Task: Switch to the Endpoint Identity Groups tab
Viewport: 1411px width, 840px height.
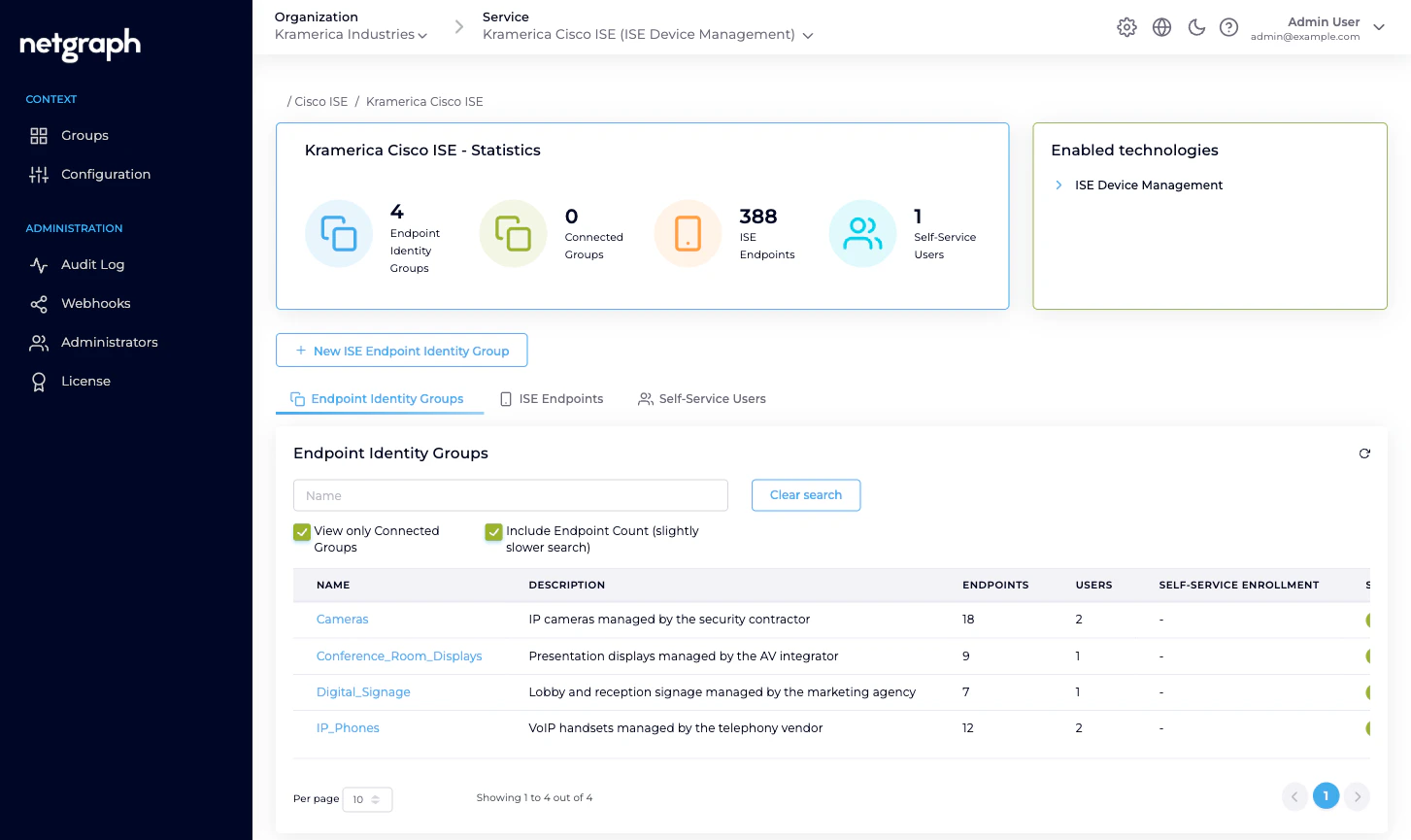Action: click(x=379, y=399)
